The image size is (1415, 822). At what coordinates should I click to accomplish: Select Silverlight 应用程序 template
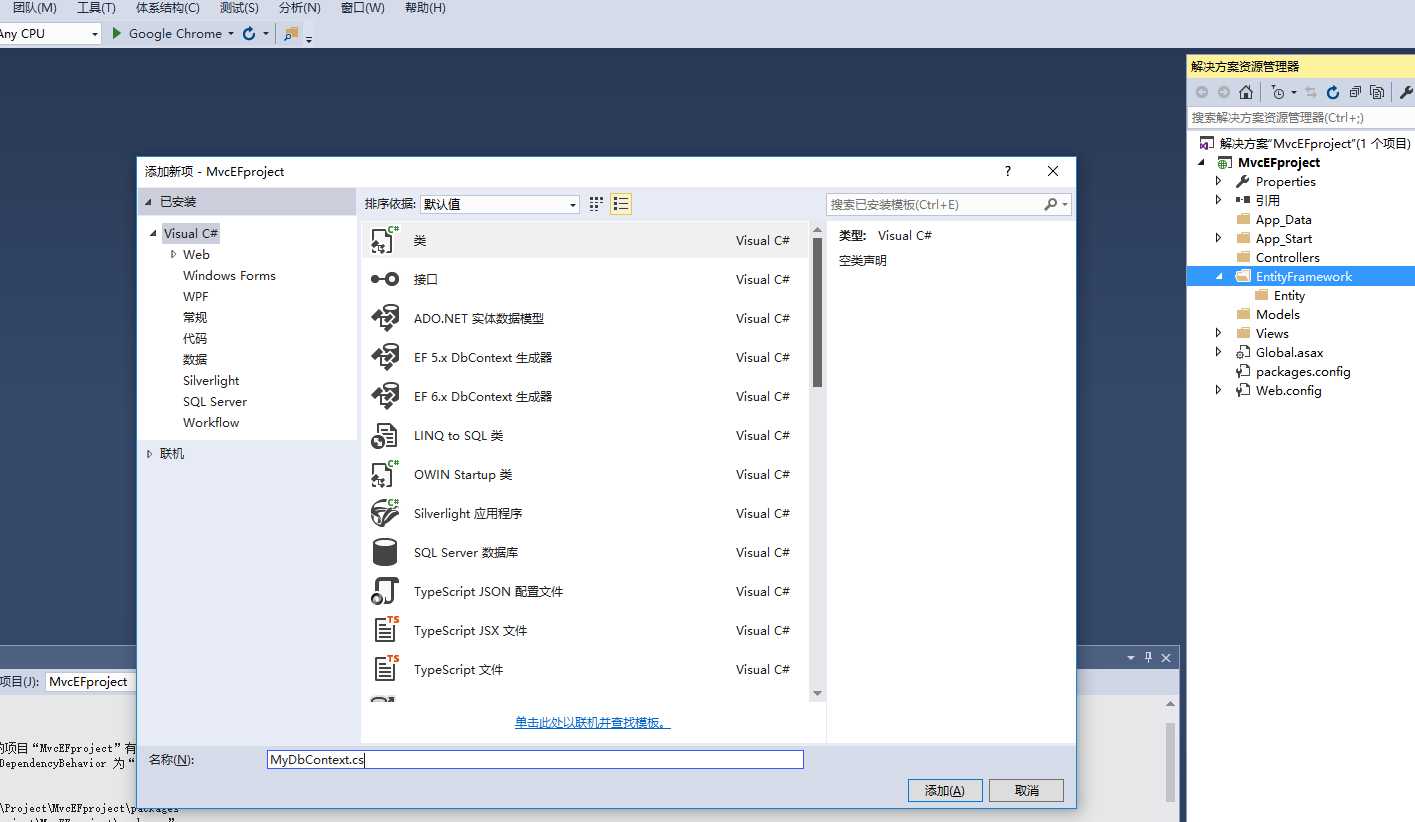pyautogui.click(x=585, y=513)
